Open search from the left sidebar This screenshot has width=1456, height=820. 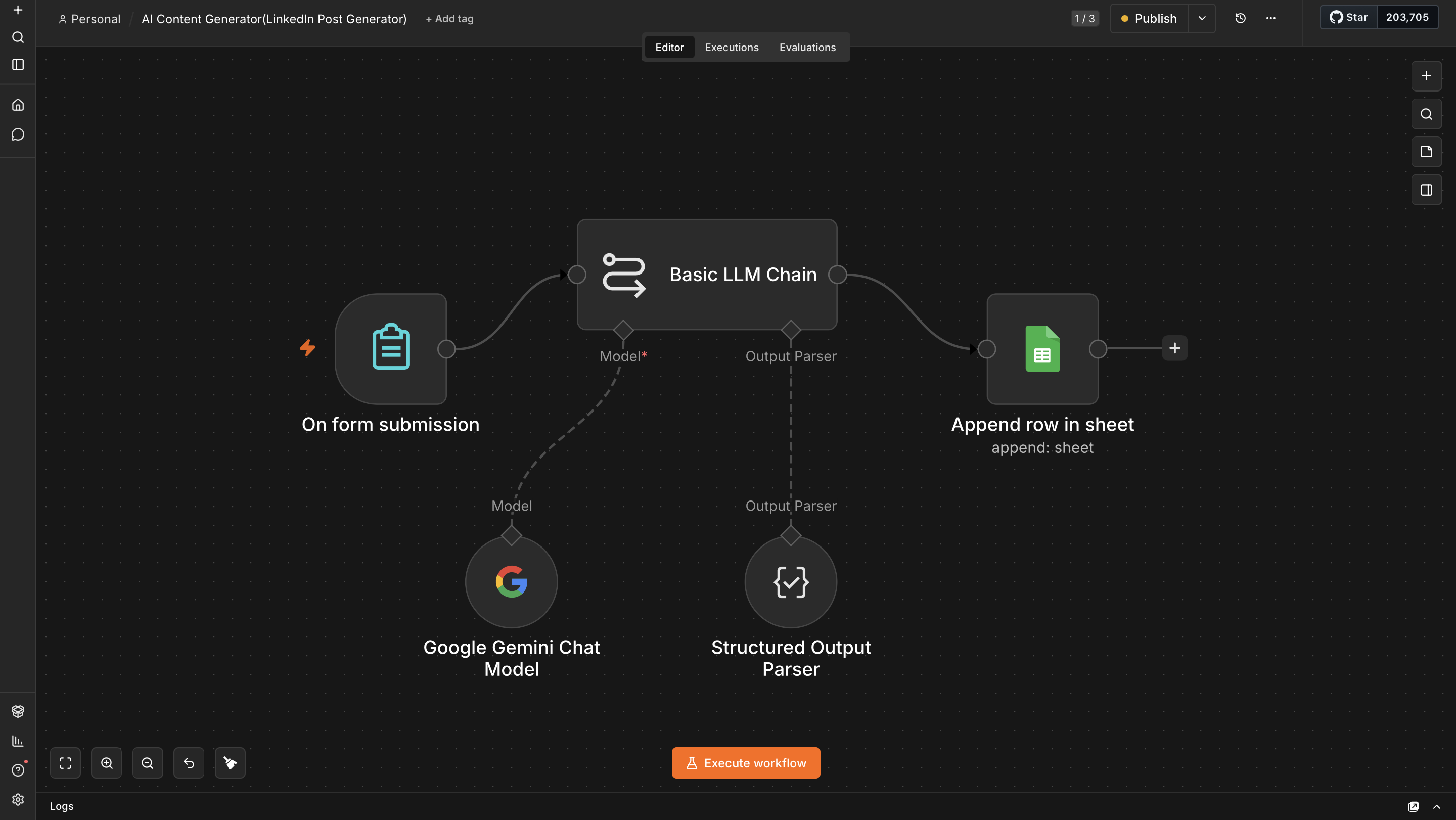(18, 37)
